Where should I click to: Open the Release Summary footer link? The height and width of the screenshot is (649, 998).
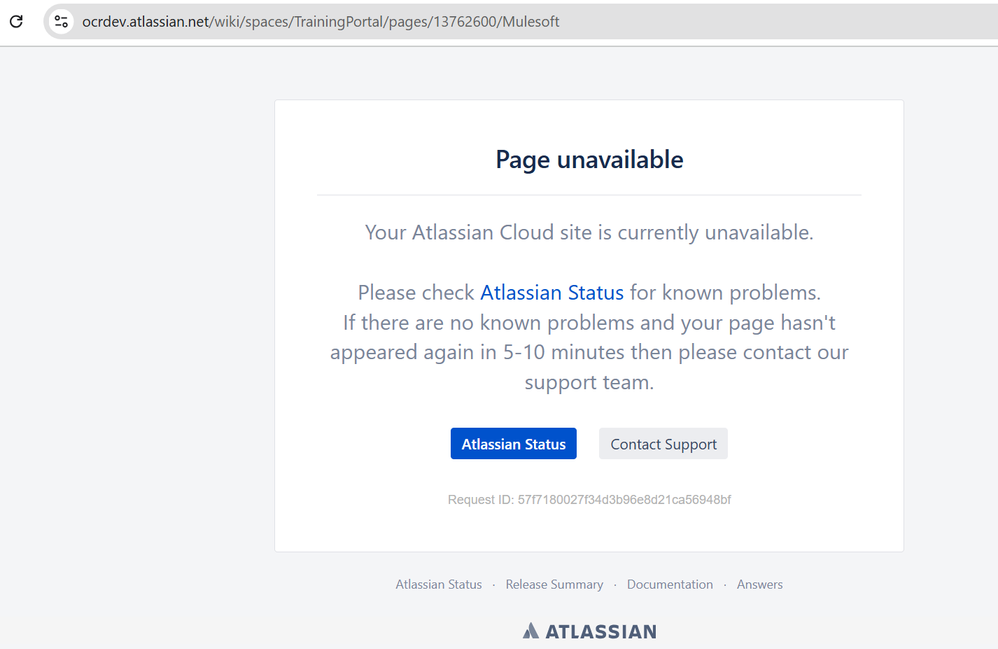tap(554, 584)
